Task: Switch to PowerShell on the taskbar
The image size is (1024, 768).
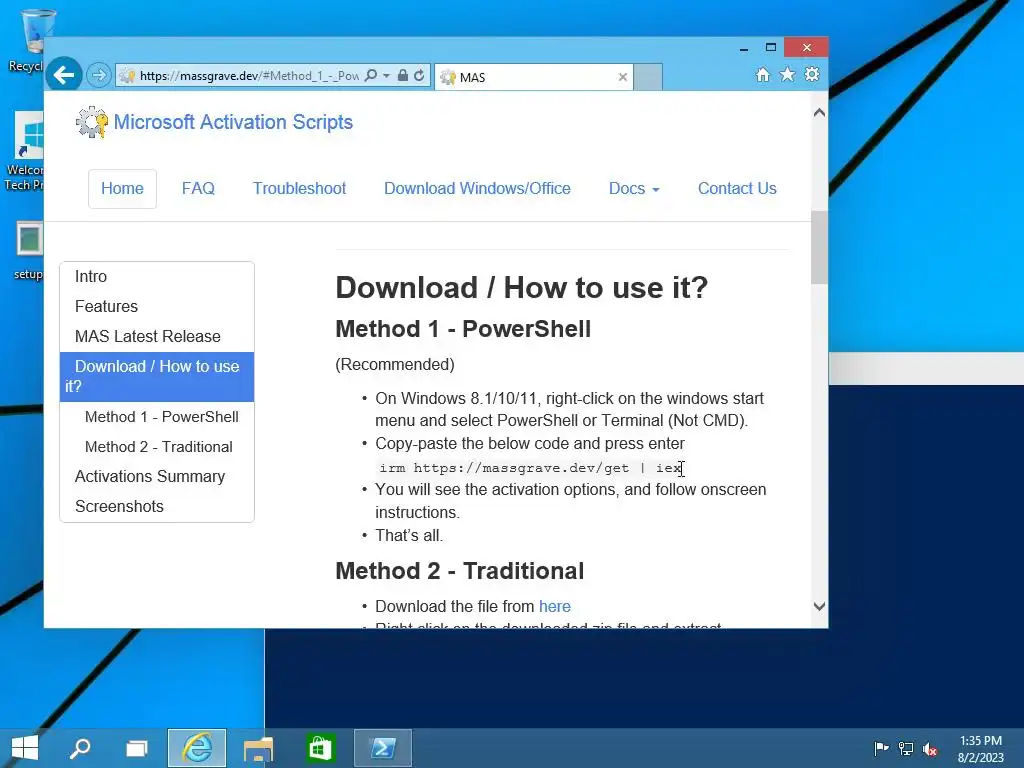Action: pos(383,748)
